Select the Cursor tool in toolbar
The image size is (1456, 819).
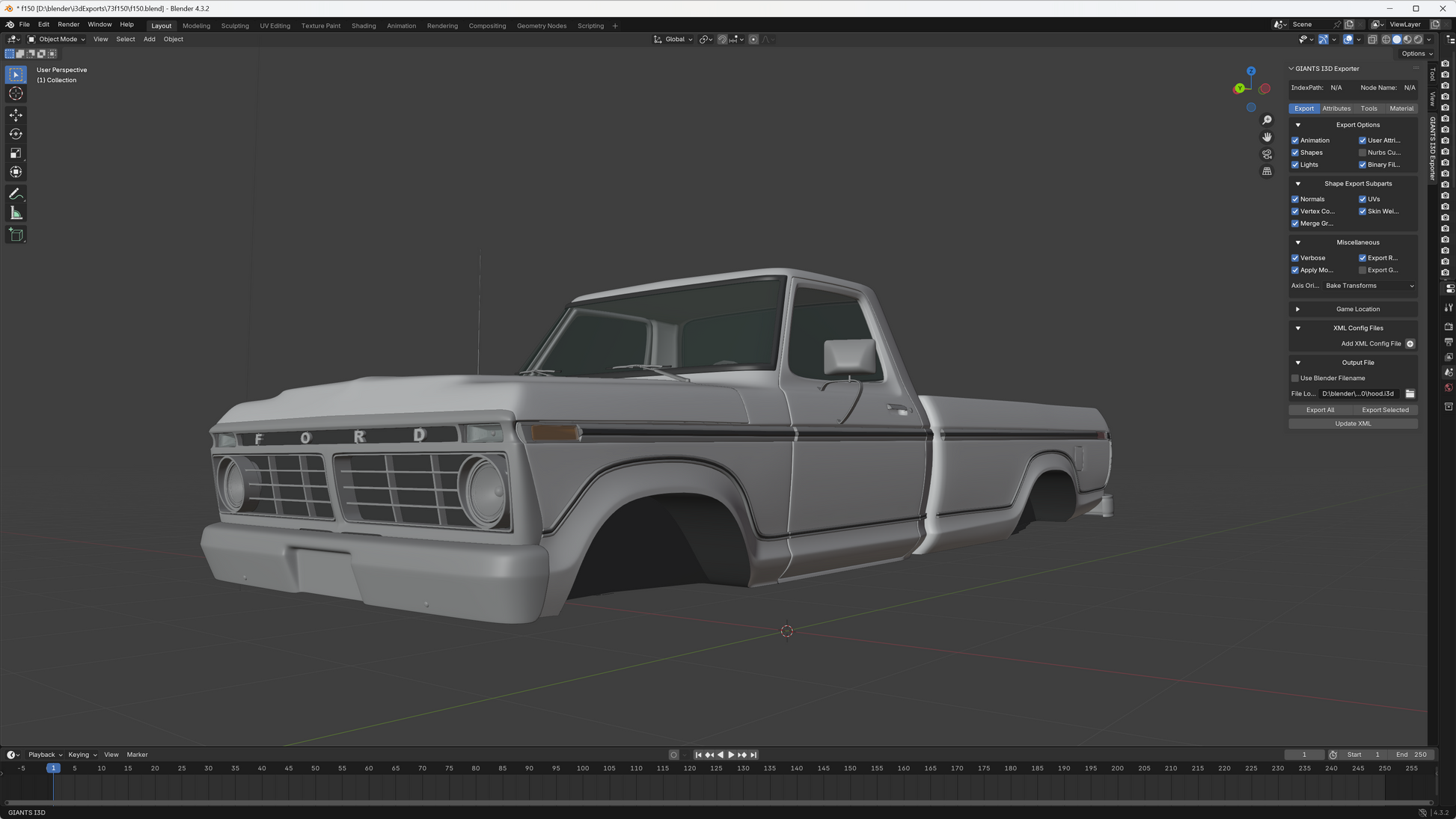click(16, 93)
